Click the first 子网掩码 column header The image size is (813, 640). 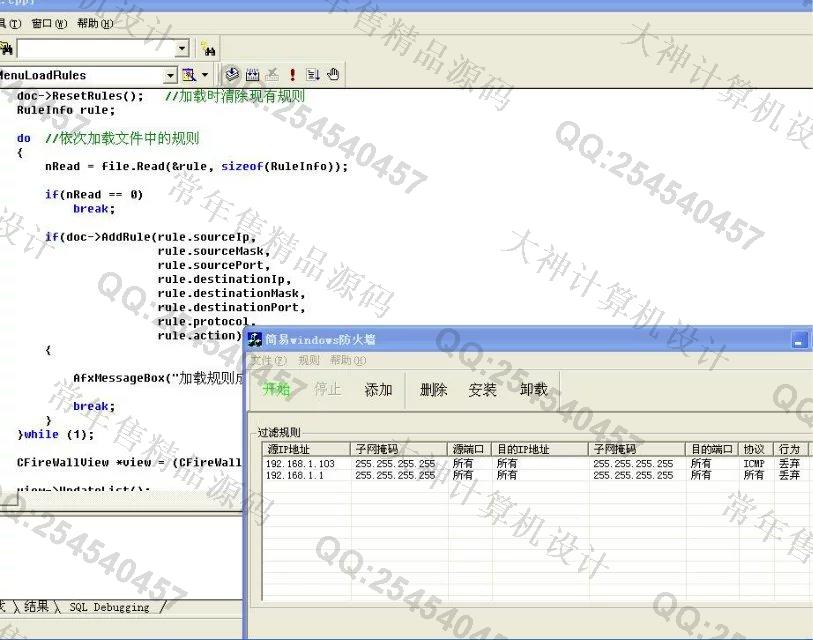click(x=399, y=449)
